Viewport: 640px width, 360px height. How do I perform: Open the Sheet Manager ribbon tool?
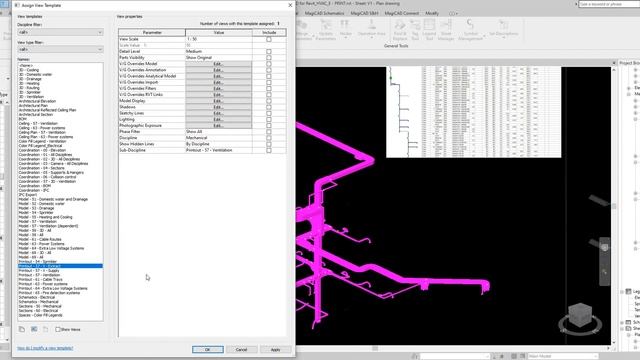446,30
